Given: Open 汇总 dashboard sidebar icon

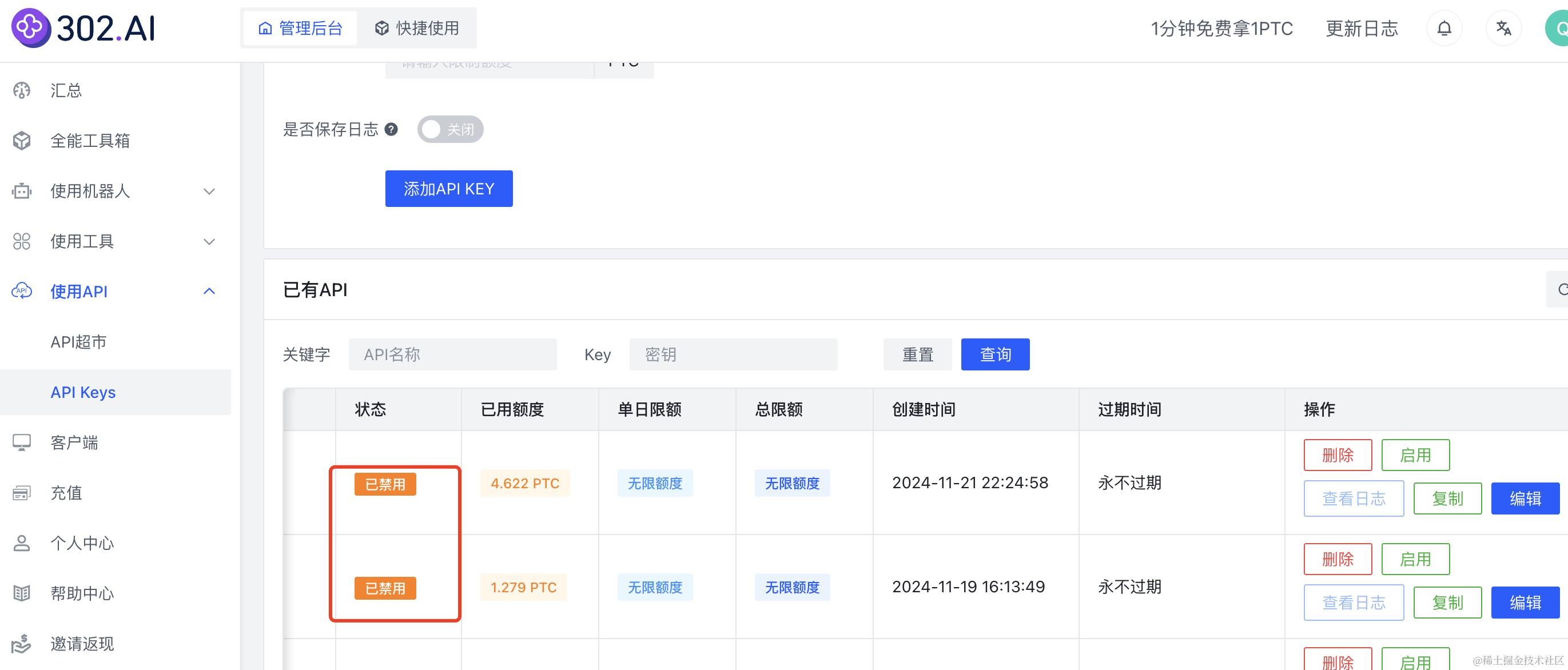Looking at the screenshot, I should tap(22, 91).
